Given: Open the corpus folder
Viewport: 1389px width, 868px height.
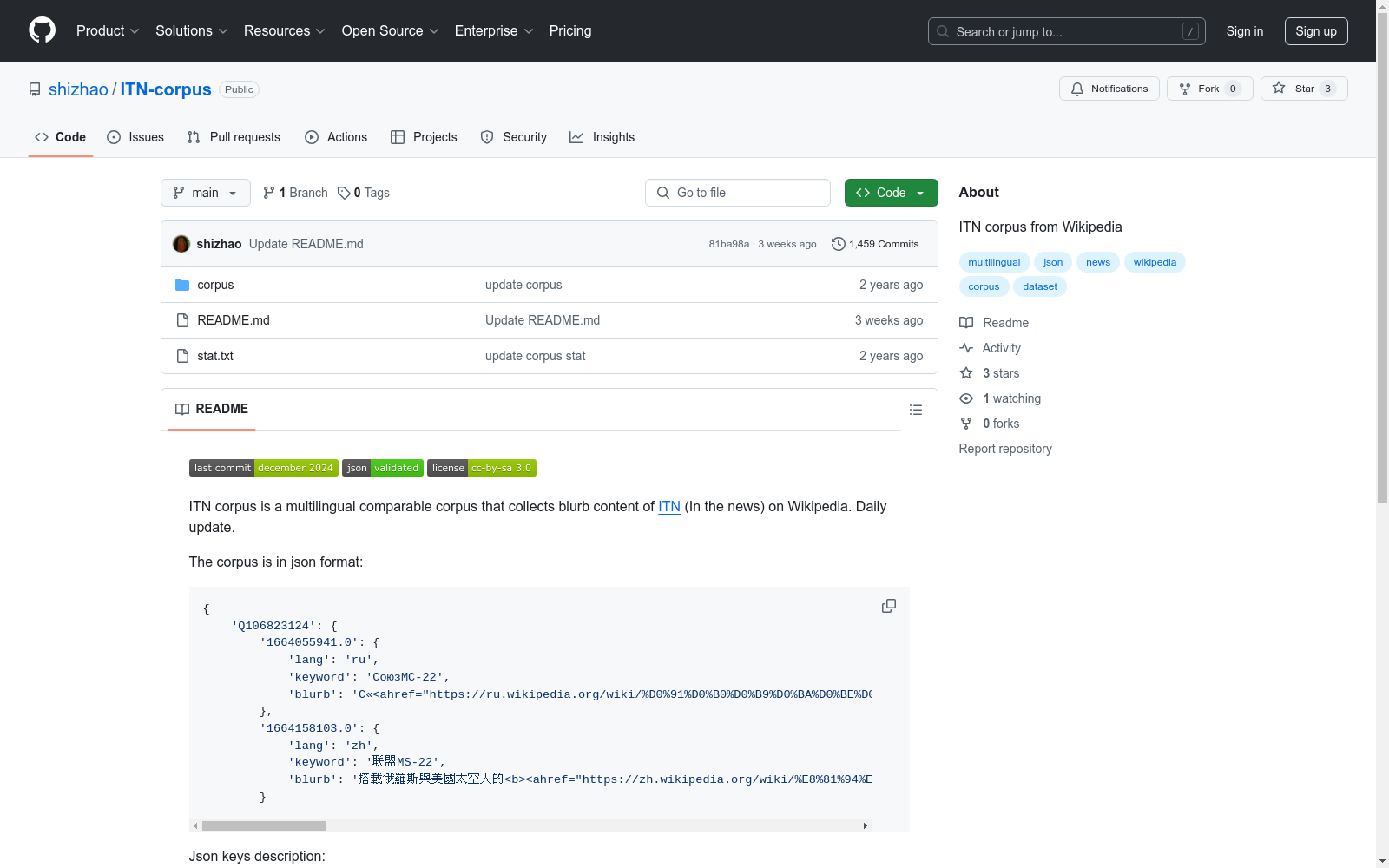Looking at the screenshot, I should [x=215, y=285].
